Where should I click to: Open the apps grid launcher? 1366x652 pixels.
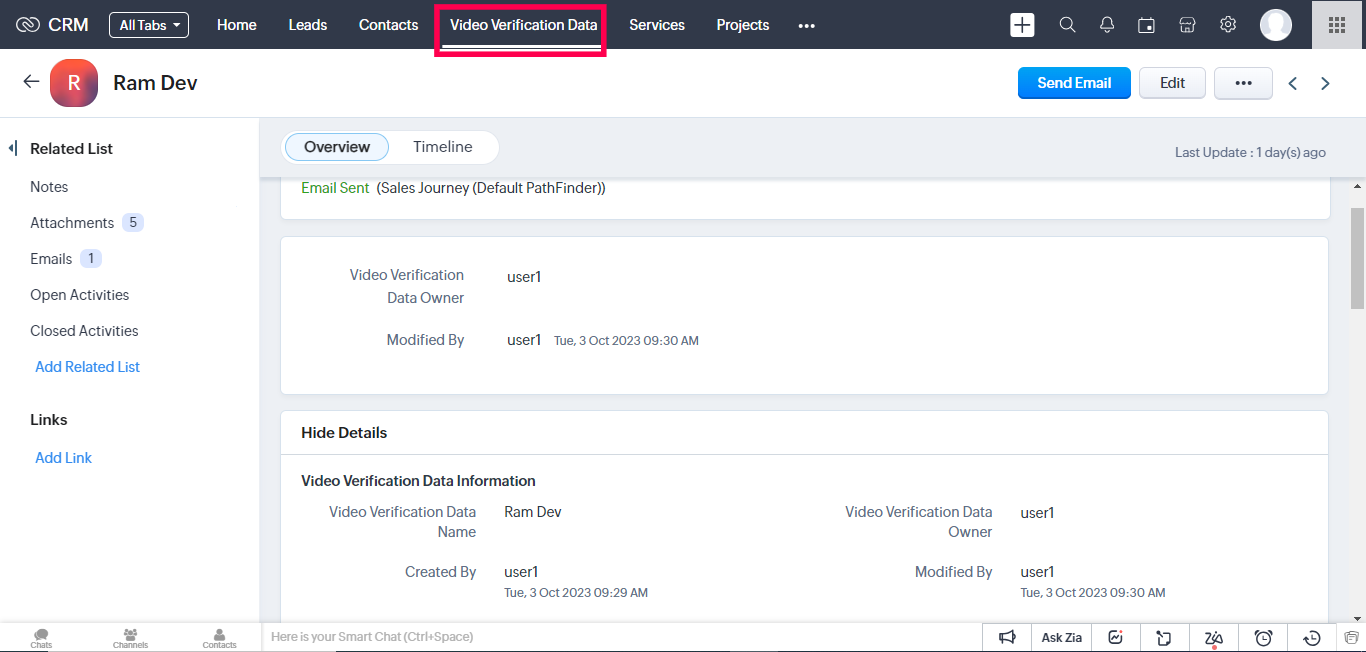coord(1337,25)
